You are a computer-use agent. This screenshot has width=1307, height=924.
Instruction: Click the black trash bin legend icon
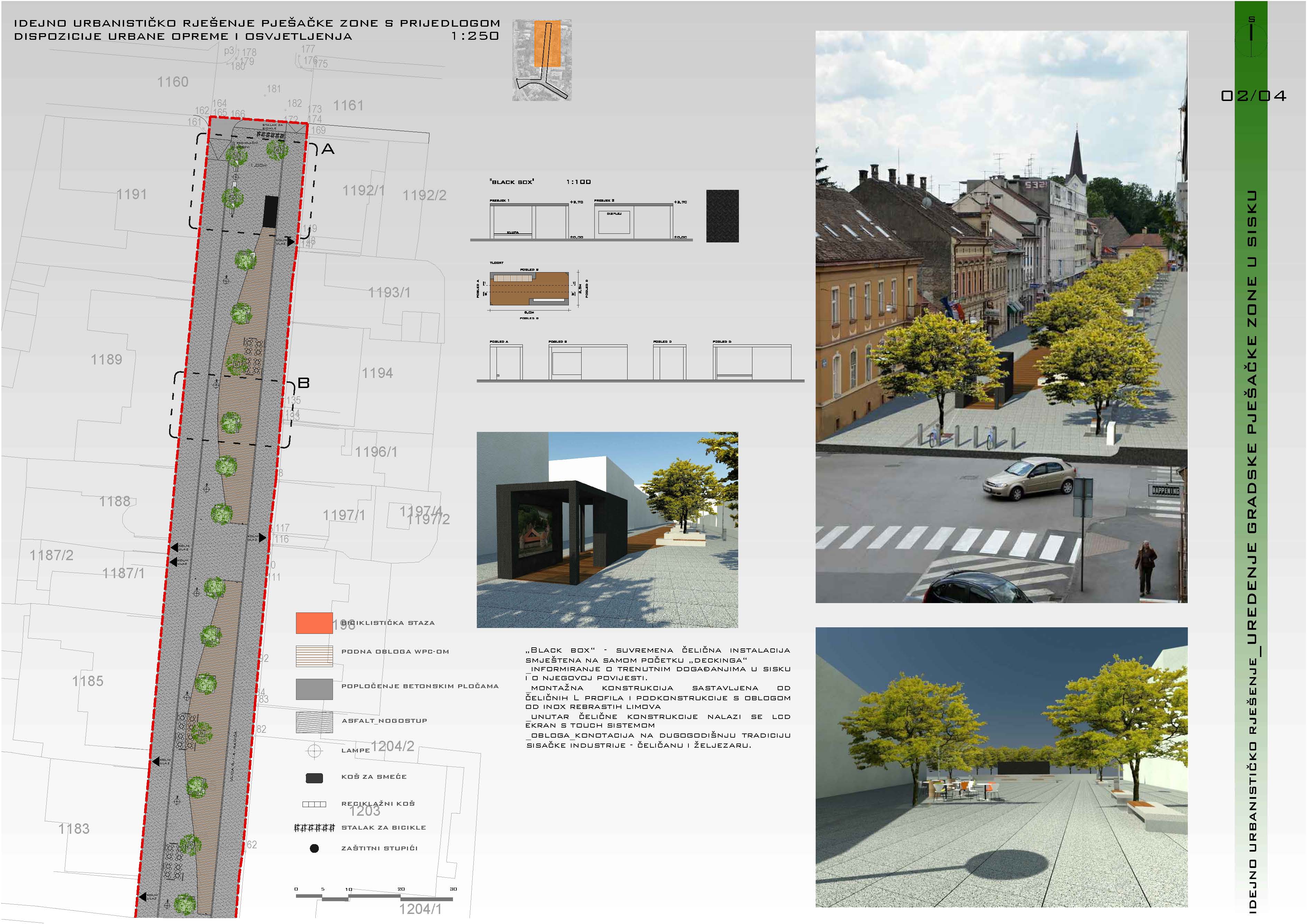(x=314, y=778)
